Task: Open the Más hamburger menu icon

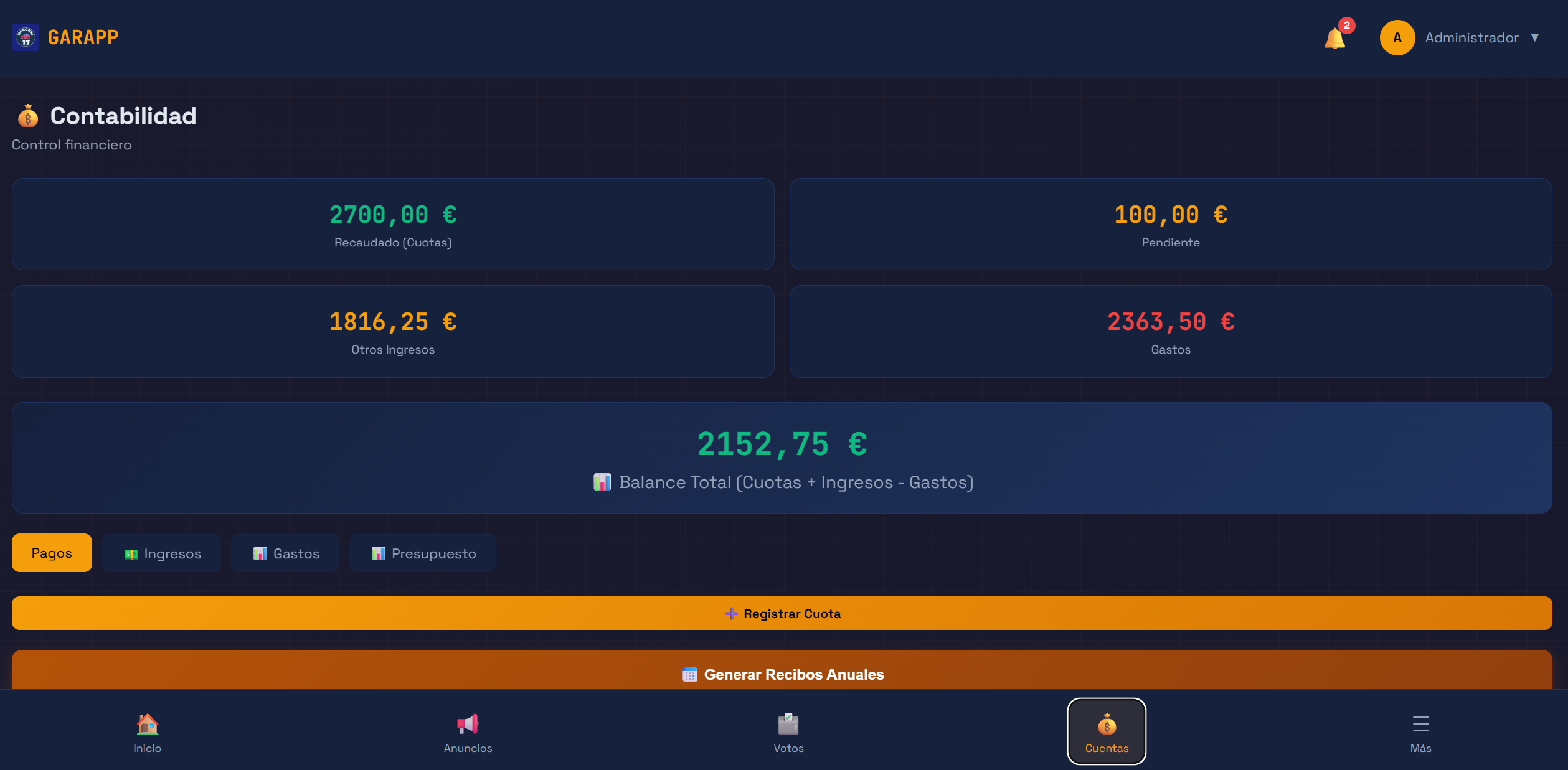Action: pyautogui.click(x=1420, y=724)
